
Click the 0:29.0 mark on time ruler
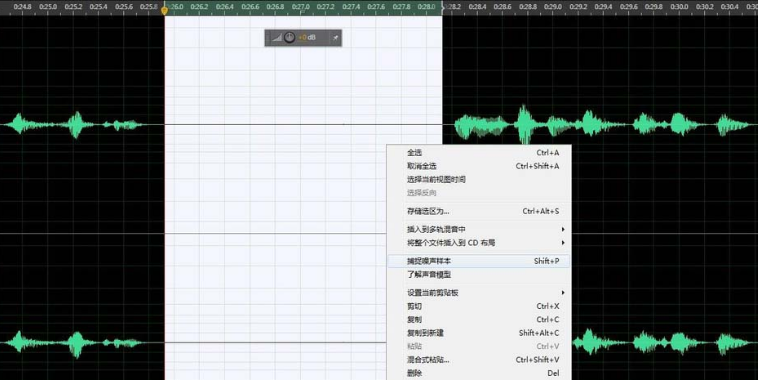(553, 7)
